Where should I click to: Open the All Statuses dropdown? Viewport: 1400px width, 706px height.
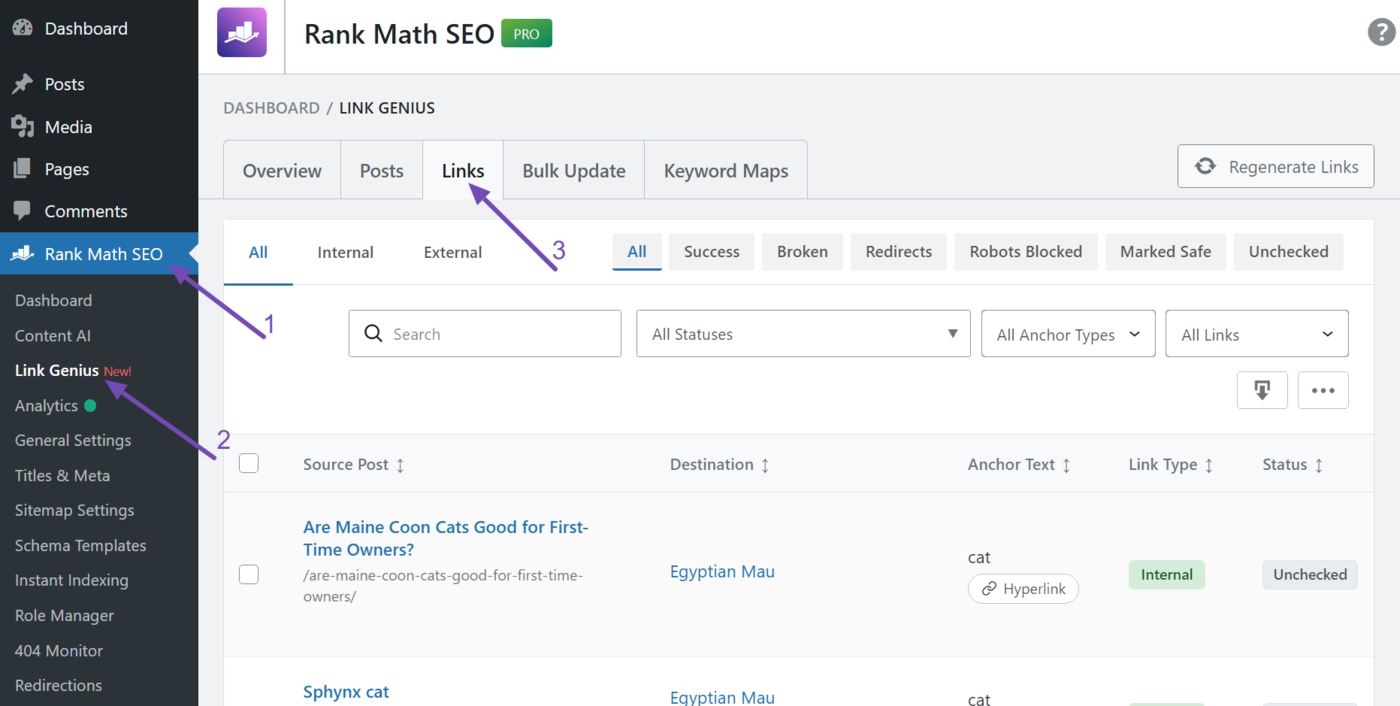tap(803, 333)
